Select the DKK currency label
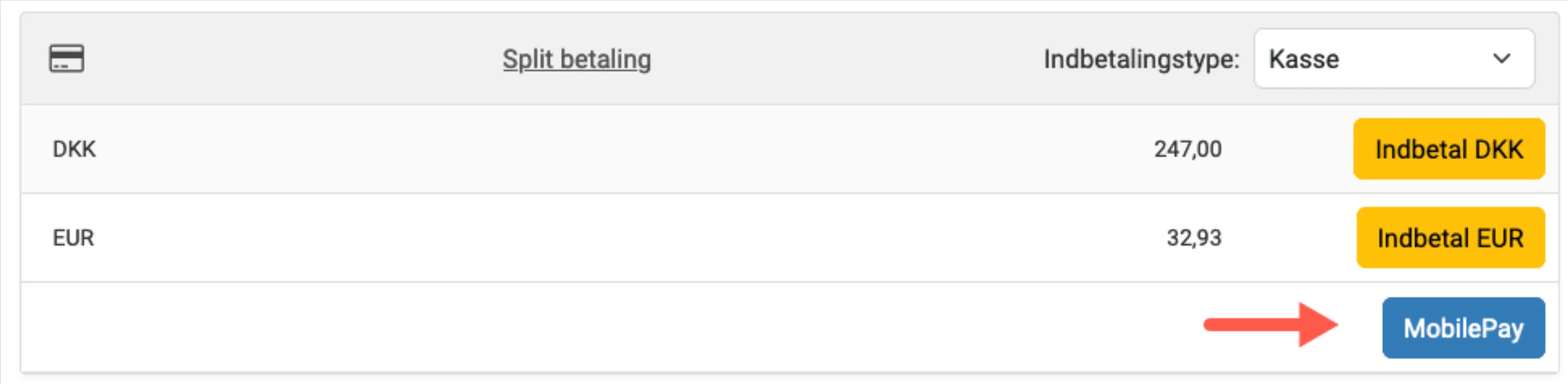This screenshot has width=1568, height=384. point(74,149)
